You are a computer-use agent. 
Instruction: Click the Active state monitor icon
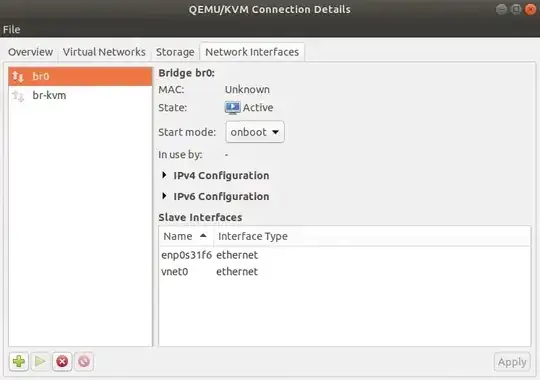[x=232, y=107]
